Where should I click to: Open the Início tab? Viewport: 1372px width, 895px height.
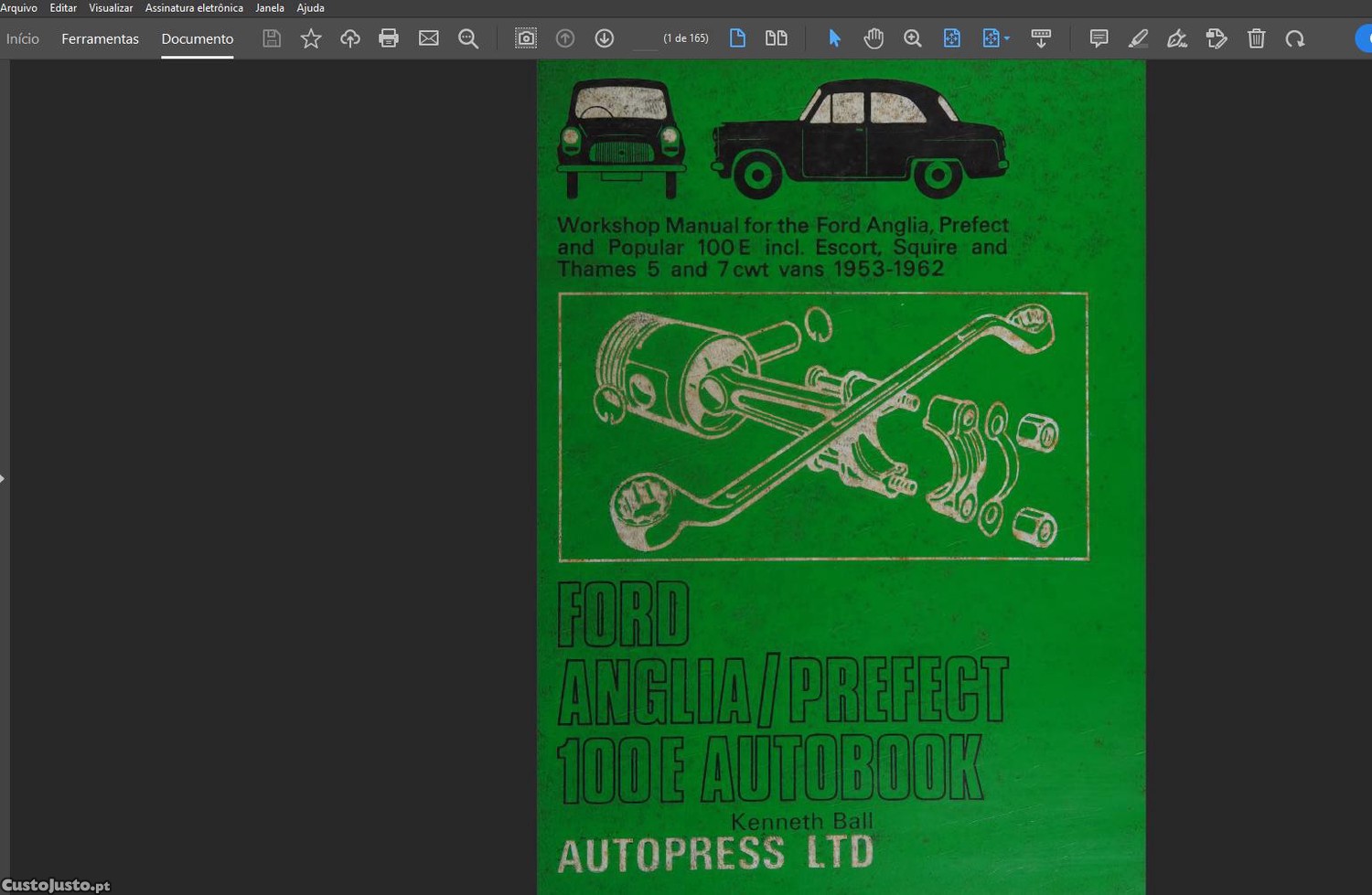tap(23, 38)
